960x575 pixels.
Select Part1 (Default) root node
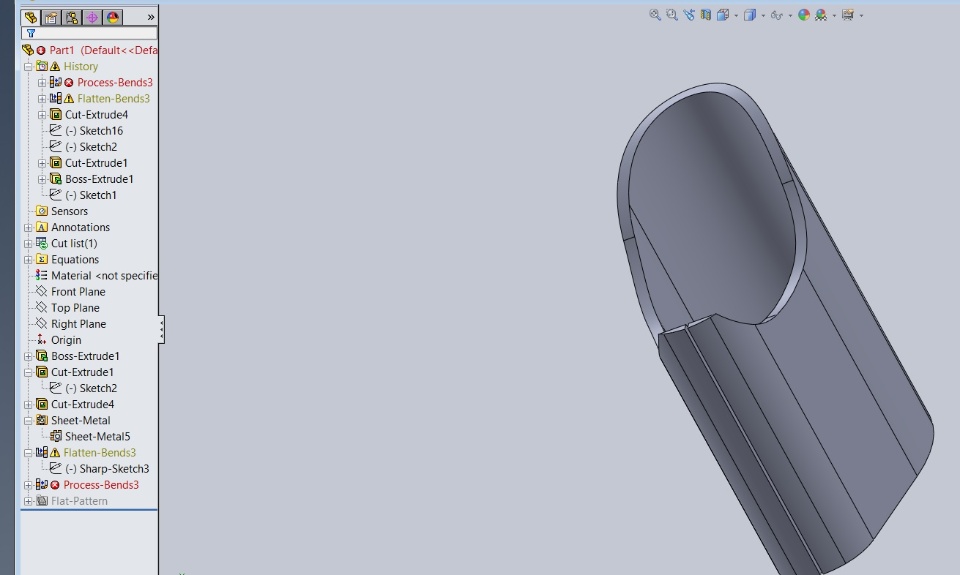pos(103,50)
